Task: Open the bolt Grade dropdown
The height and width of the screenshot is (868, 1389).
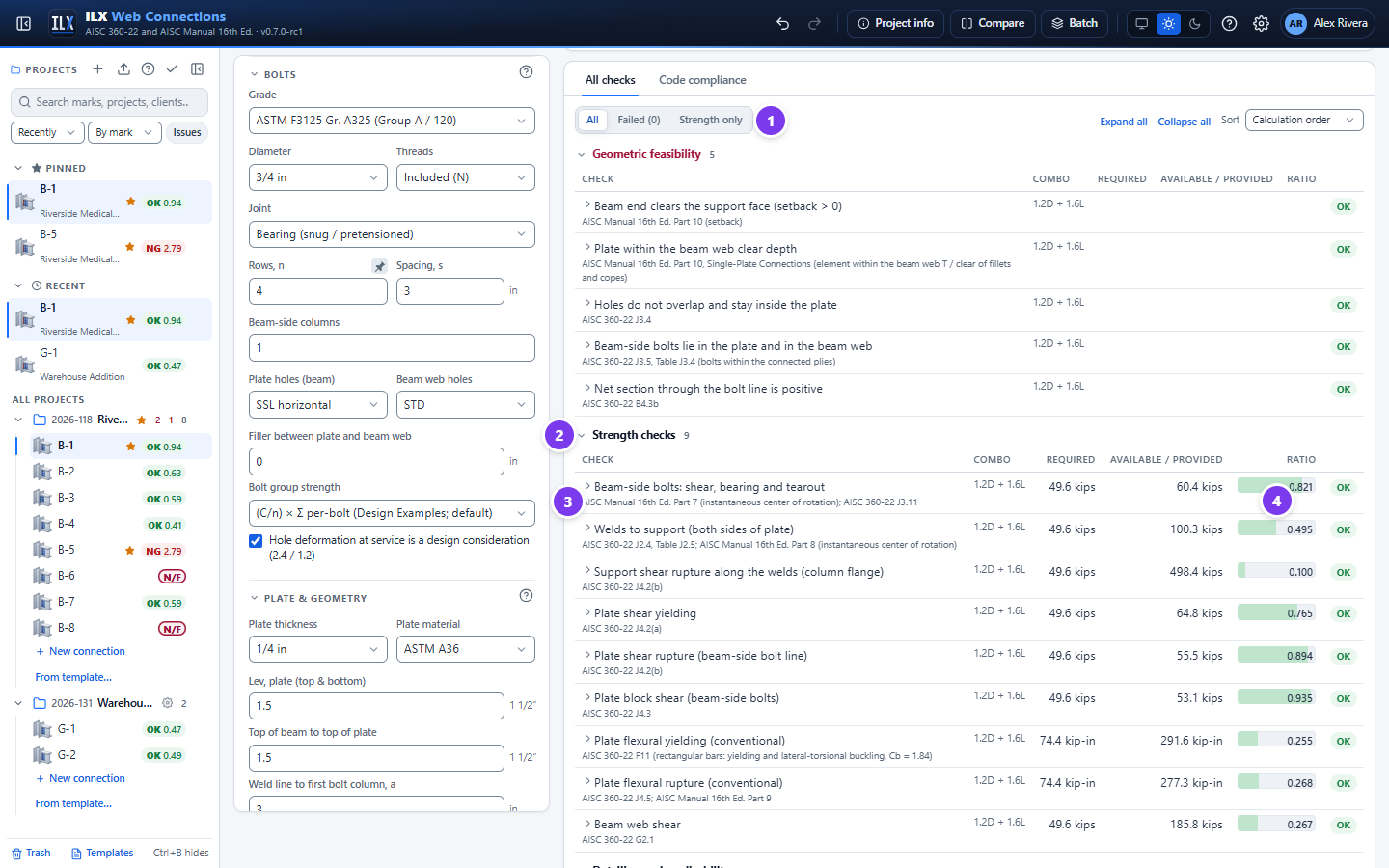Action: (392, 121)
